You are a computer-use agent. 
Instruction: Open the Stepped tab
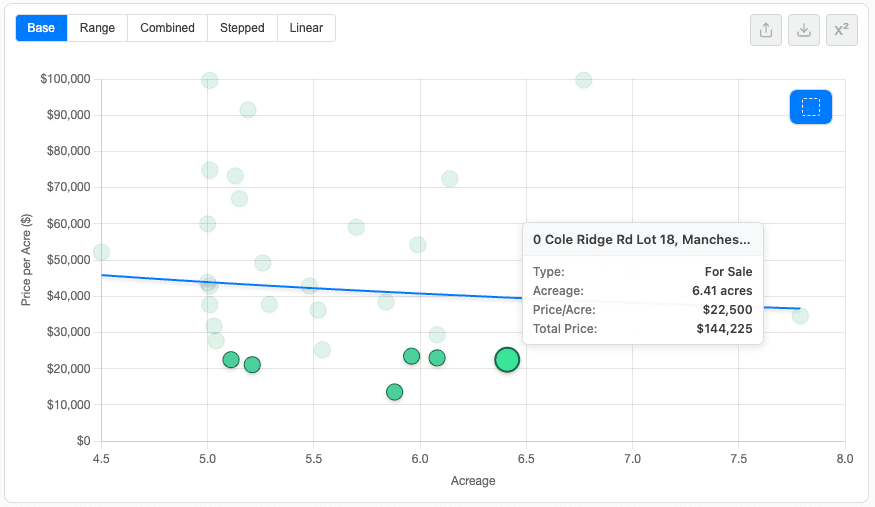[x=242, y=28]
